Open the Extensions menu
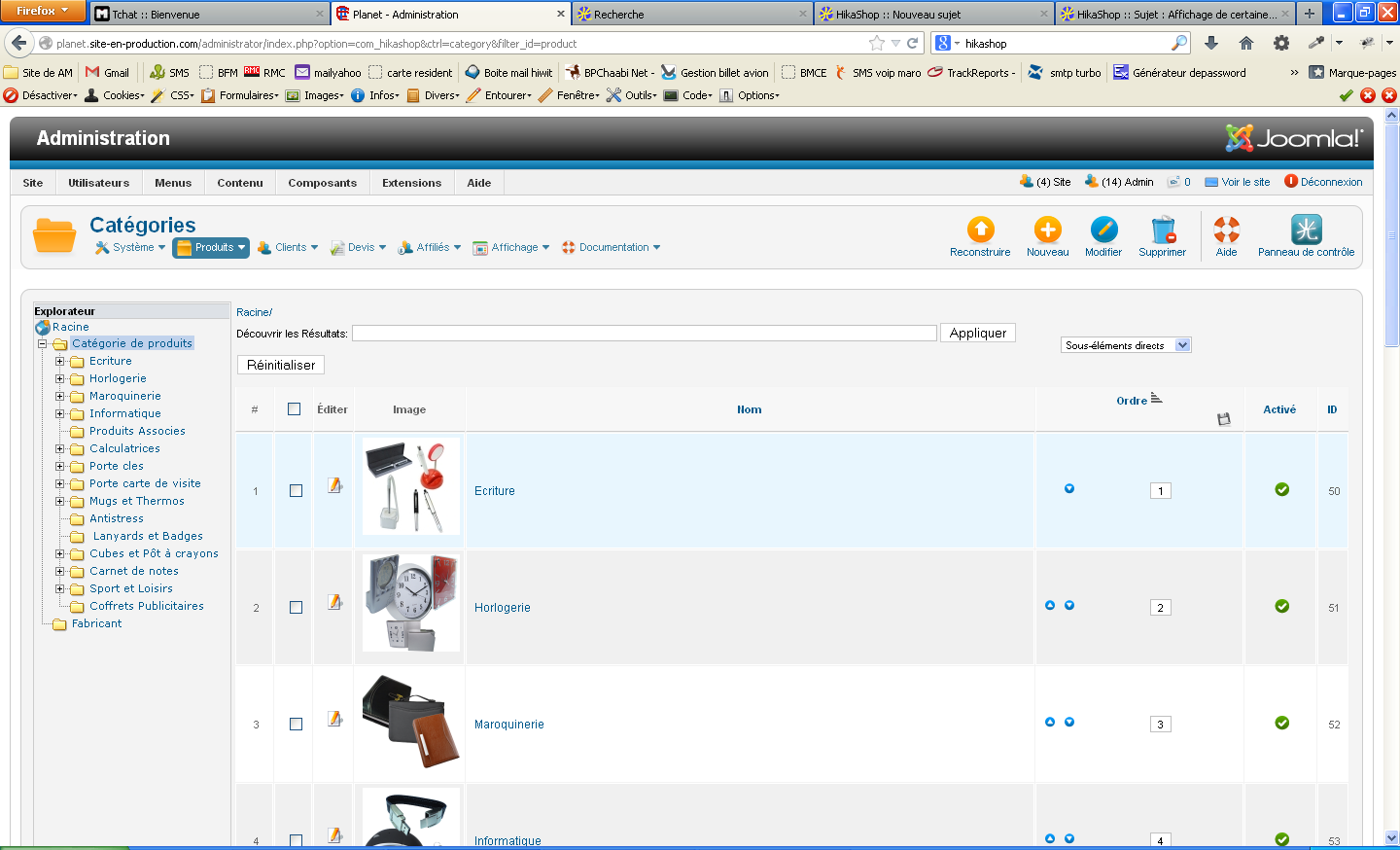The image size is (1400, 850). point(411,183)
